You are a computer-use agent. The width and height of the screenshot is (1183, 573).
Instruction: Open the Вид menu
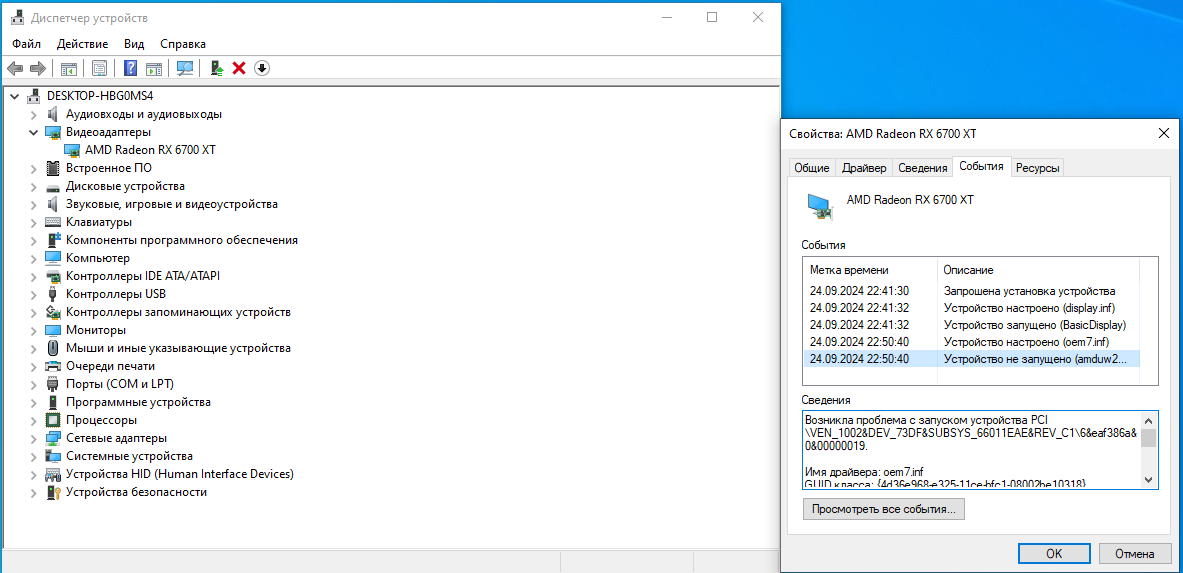coord(134,44)
